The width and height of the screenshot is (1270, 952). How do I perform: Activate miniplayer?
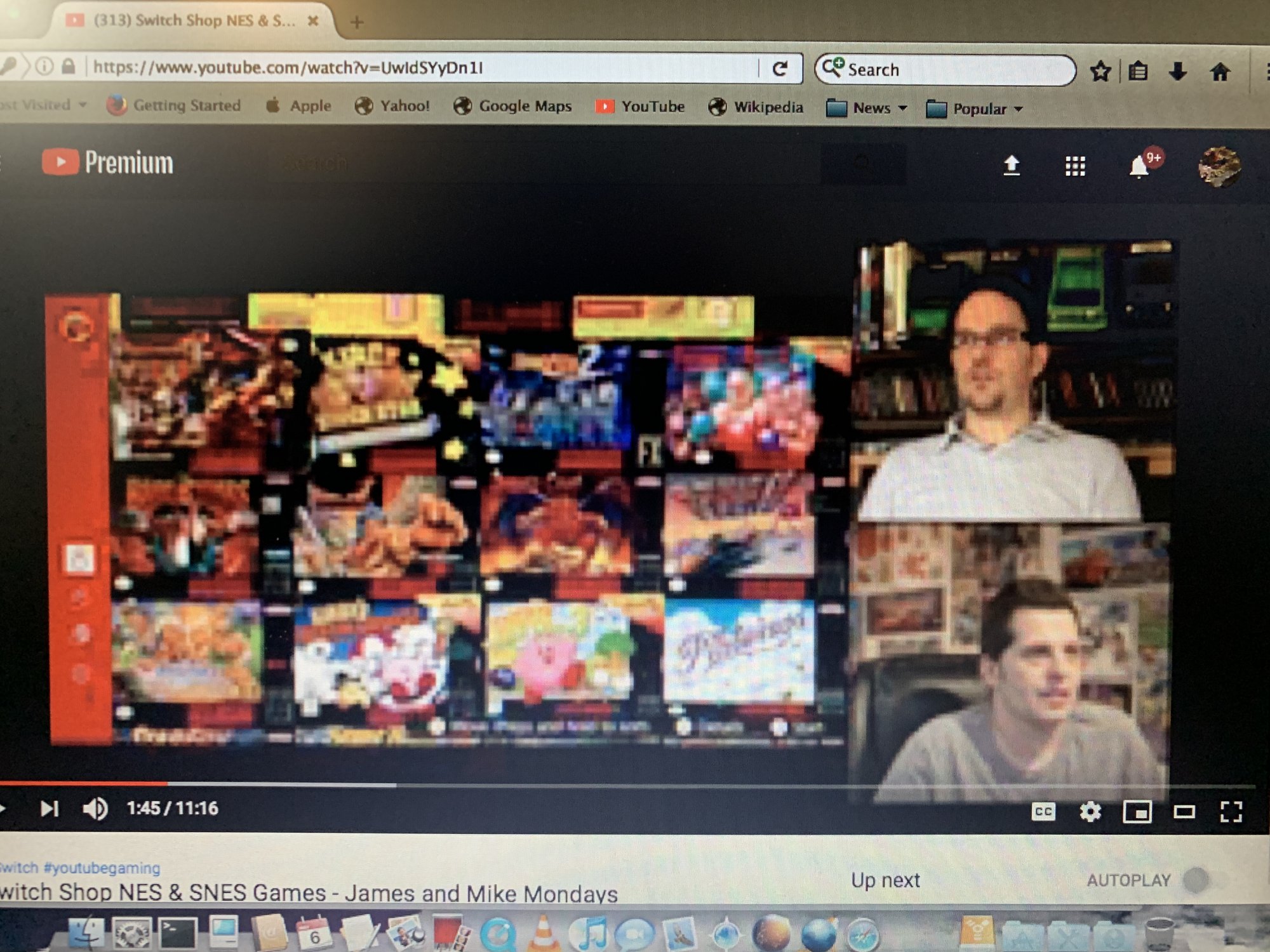point(1137,812)
